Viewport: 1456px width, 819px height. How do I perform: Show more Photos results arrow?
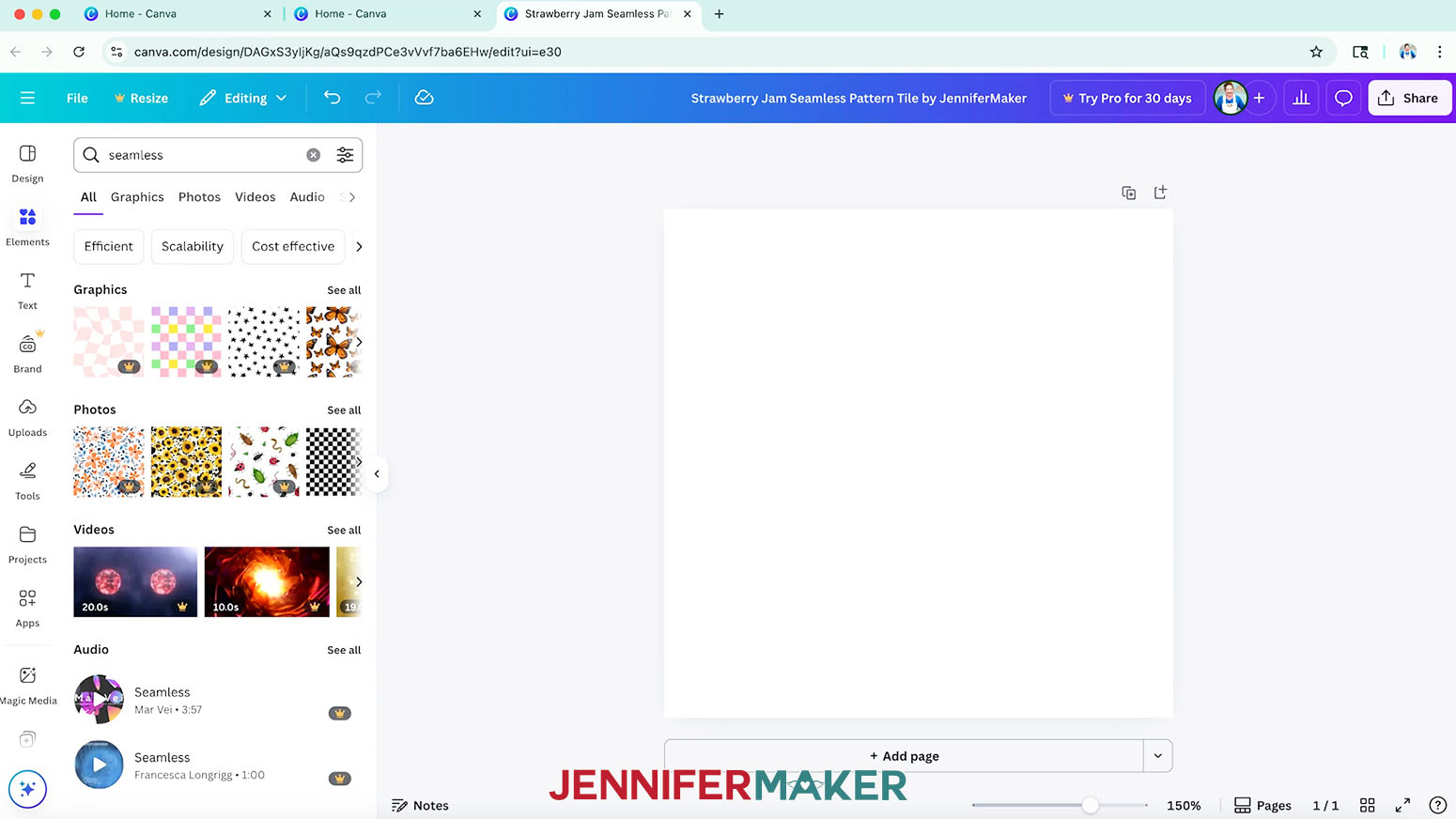pos(359,462)
